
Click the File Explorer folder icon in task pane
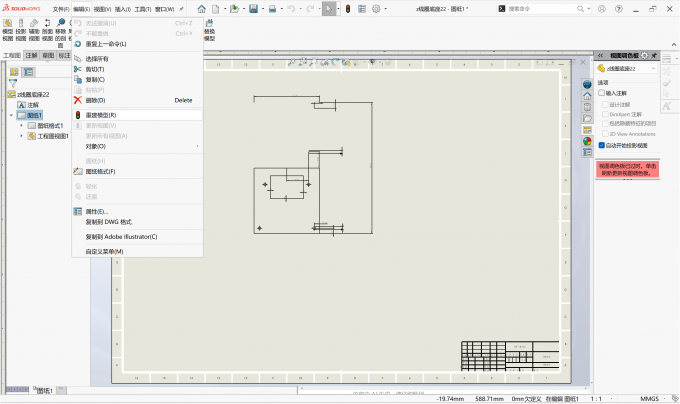[x=587, y=118]
